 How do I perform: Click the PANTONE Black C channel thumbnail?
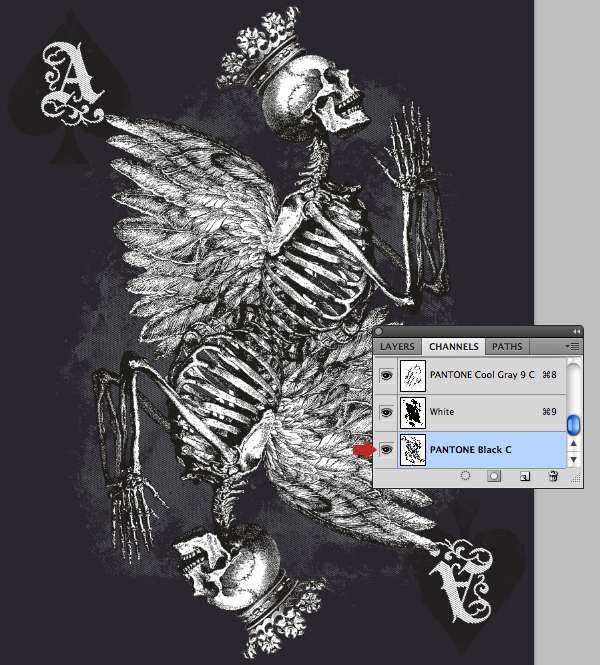click(x=413, y=450)
